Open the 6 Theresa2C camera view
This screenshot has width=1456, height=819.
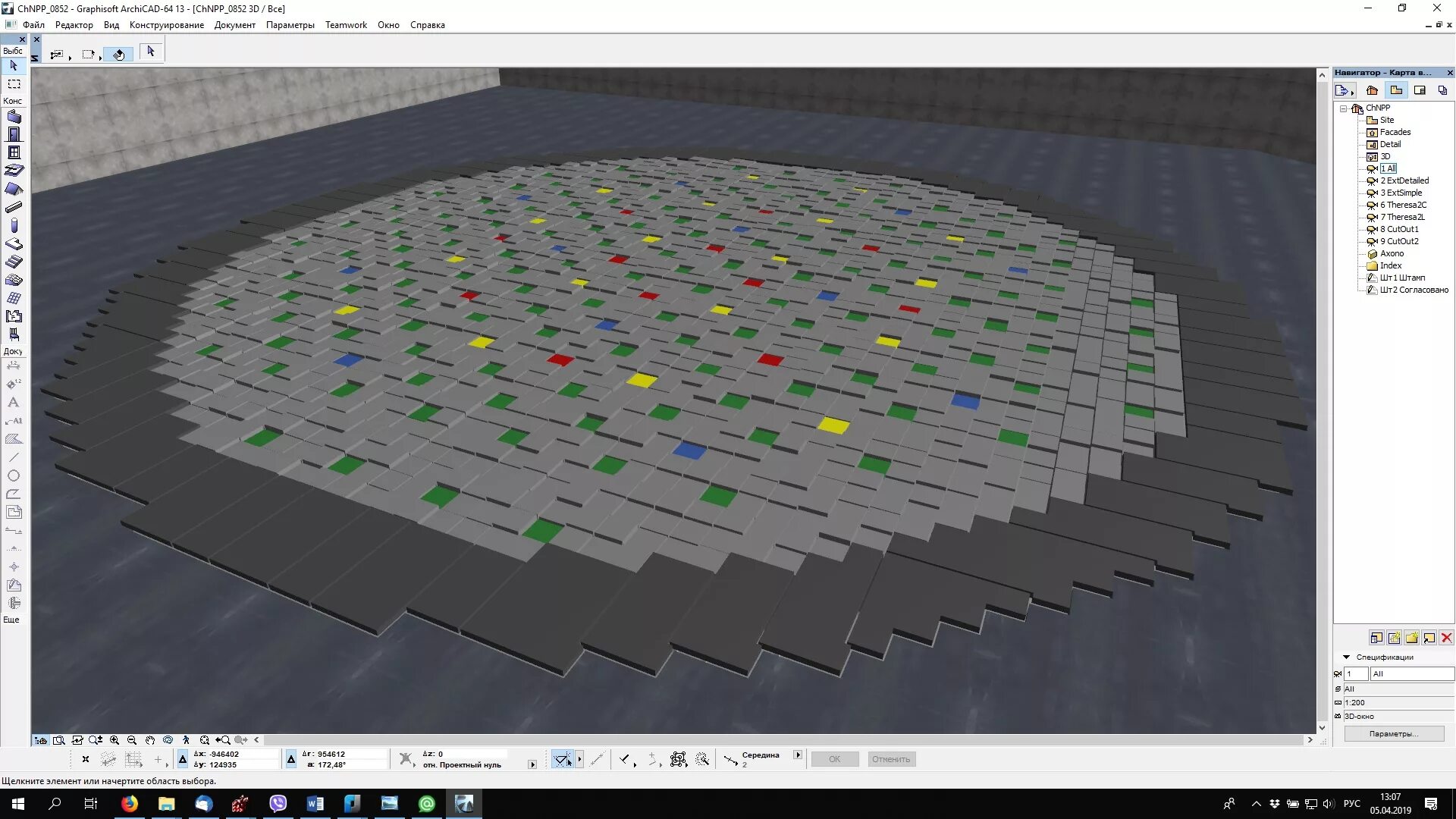point(1403,205)
